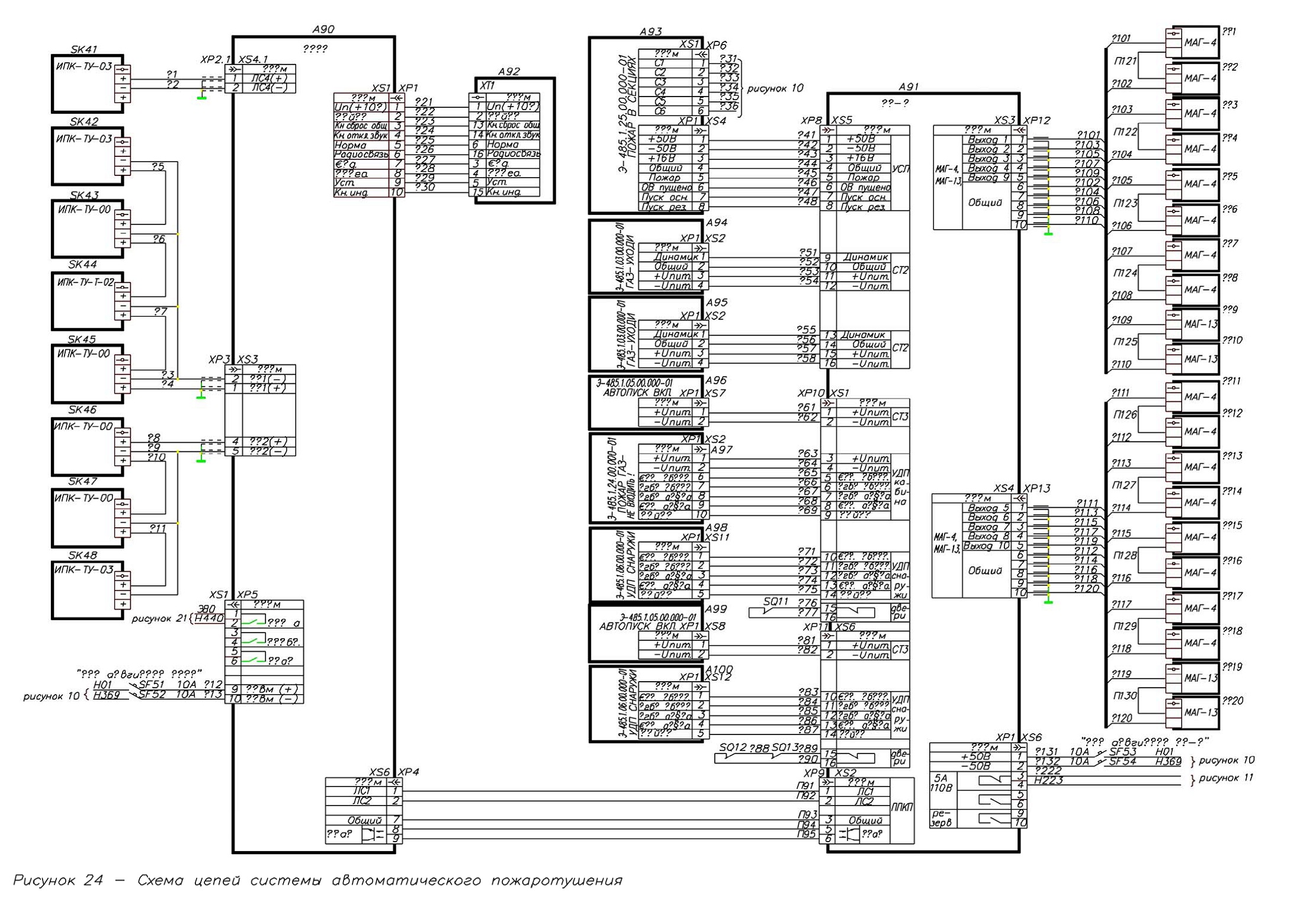Click the H223 wire label
The image size is (1316, 921).
pos(1048,781)
